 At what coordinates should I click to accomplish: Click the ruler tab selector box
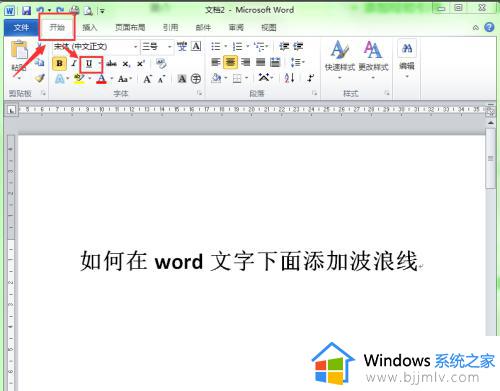[x=11, y=110]
